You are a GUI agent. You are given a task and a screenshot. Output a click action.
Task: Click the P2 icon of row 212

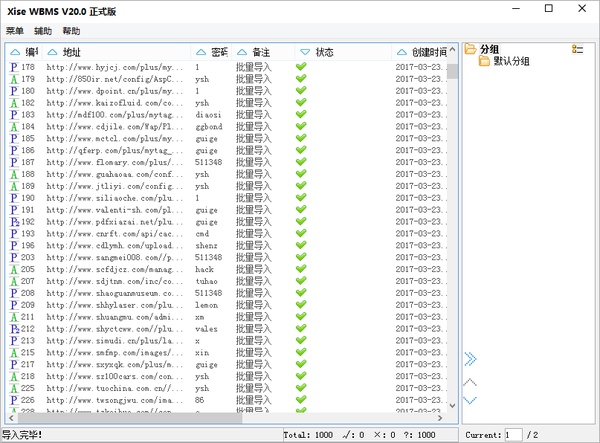coord(15,329)
